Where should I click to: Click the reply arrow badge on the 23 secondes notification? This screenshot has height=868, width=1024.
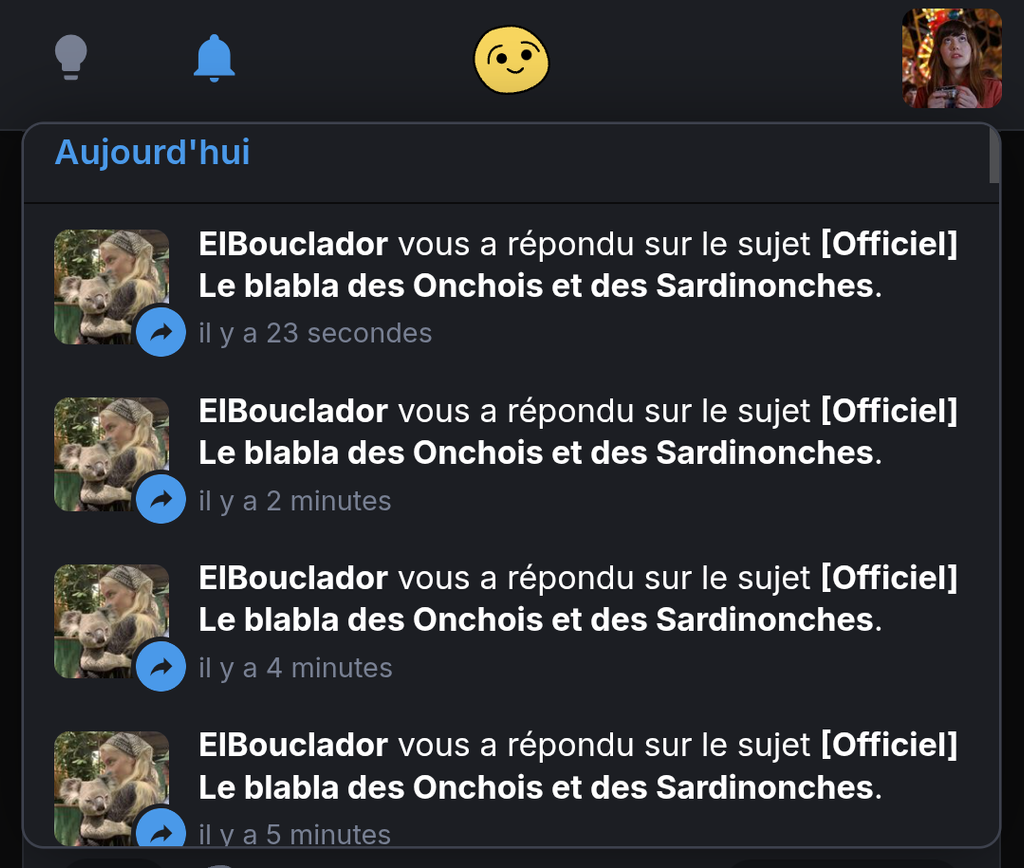tap(161, 332)
